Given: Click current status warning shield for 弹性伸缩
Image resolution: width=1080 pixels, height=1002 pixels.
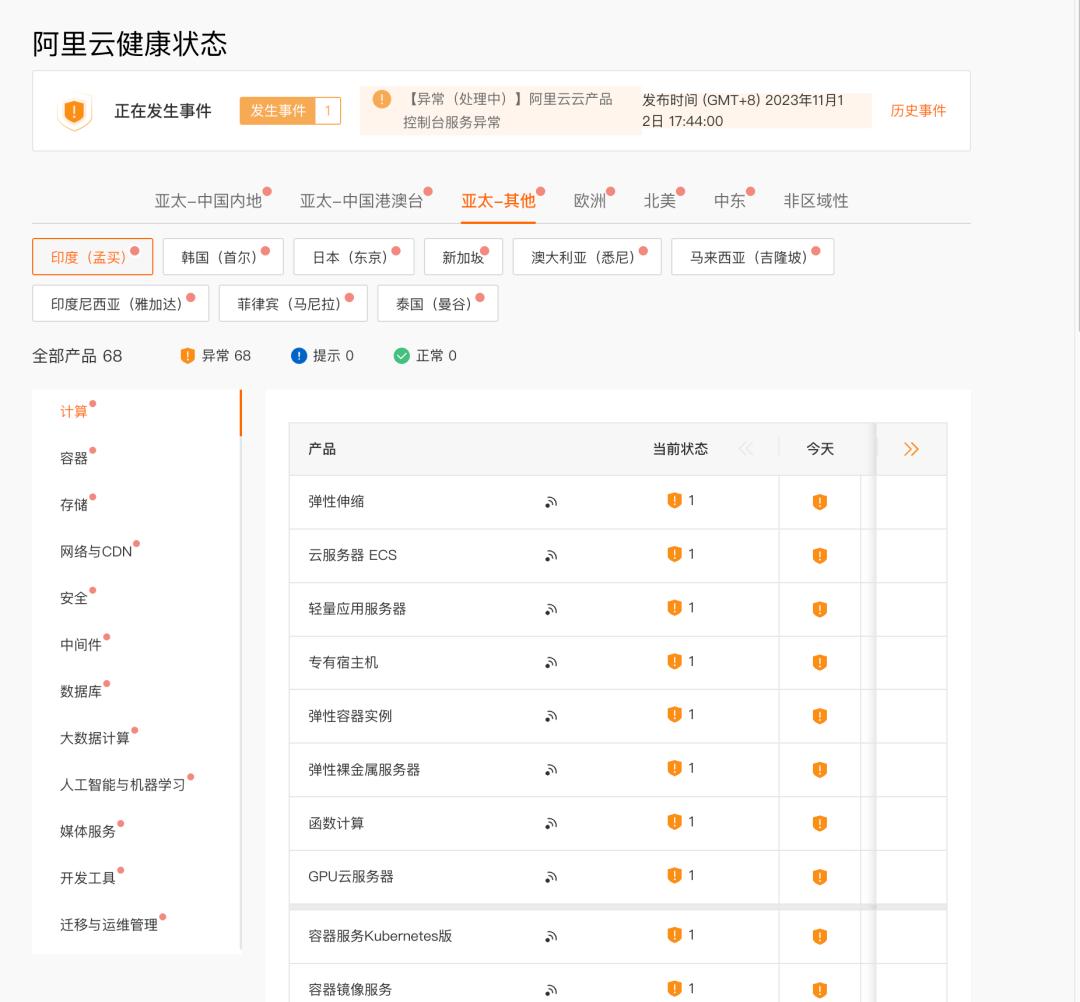Looking at the screenshot, I should (674, 501).
